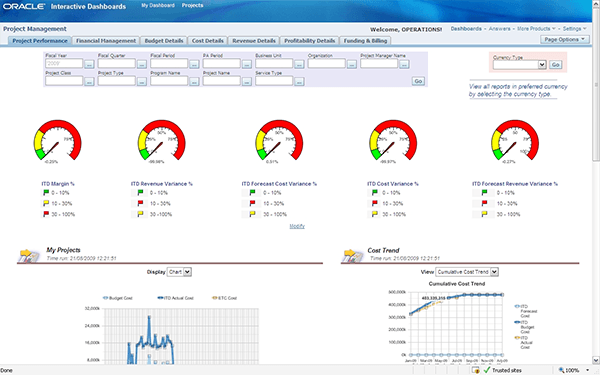The height and width of the screenshot is (375, 600).
Task: Click Go button beside Currency Type
Action: (556, 65)
